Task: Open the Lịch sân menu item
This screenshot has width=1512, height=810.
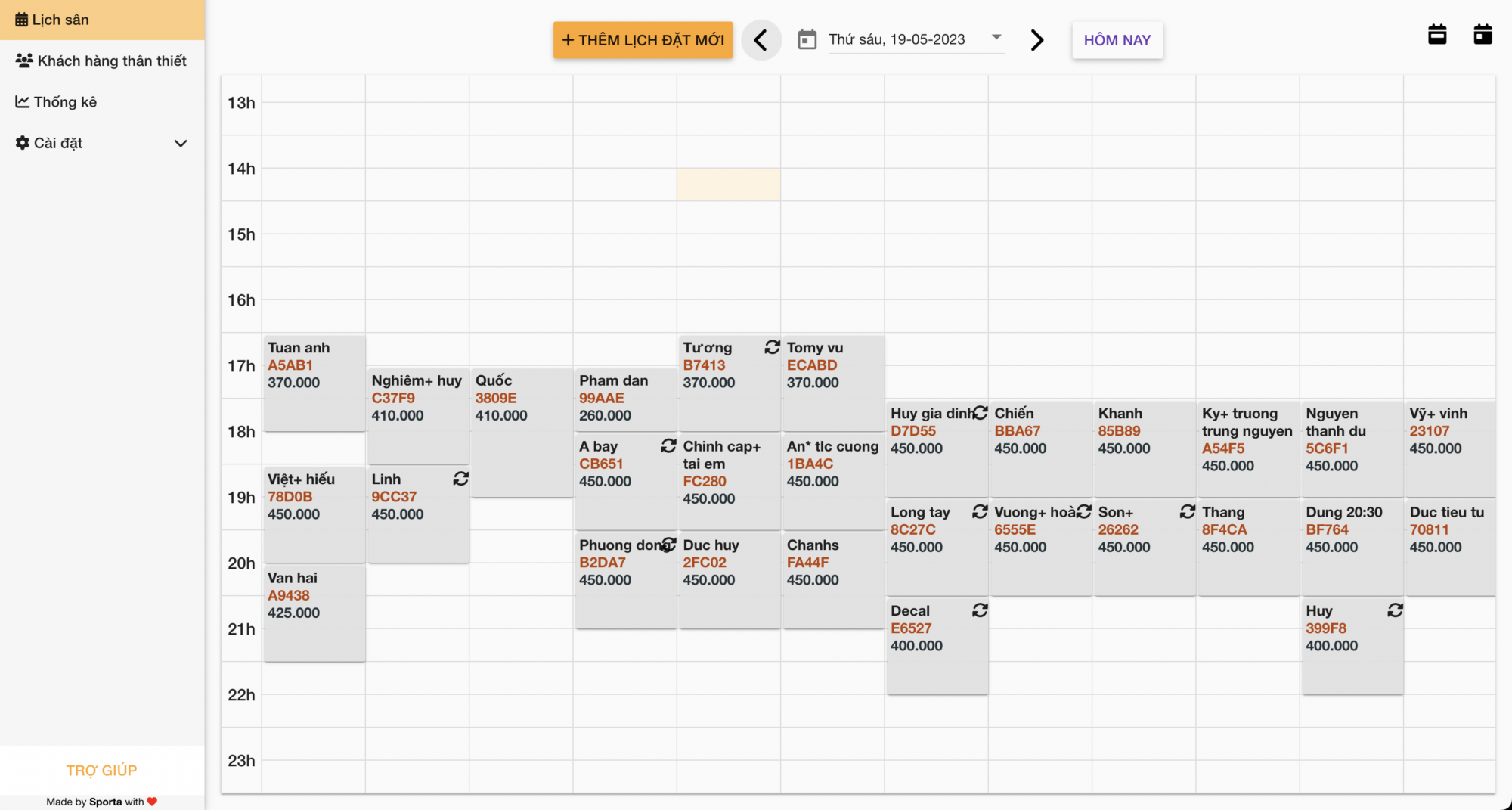Action: click(x=102, y=20)
